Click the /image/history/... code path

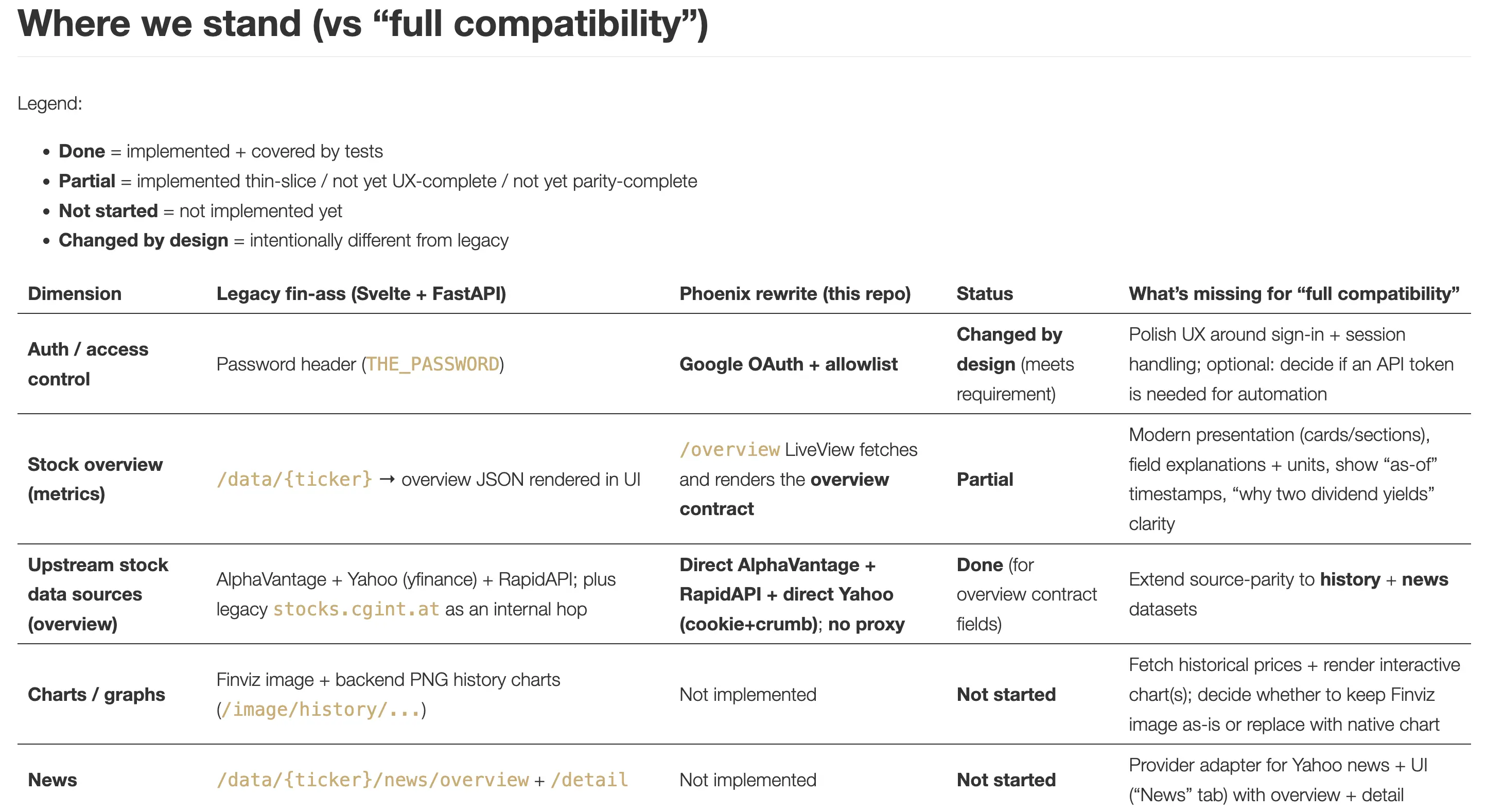[x=321, y=709]
